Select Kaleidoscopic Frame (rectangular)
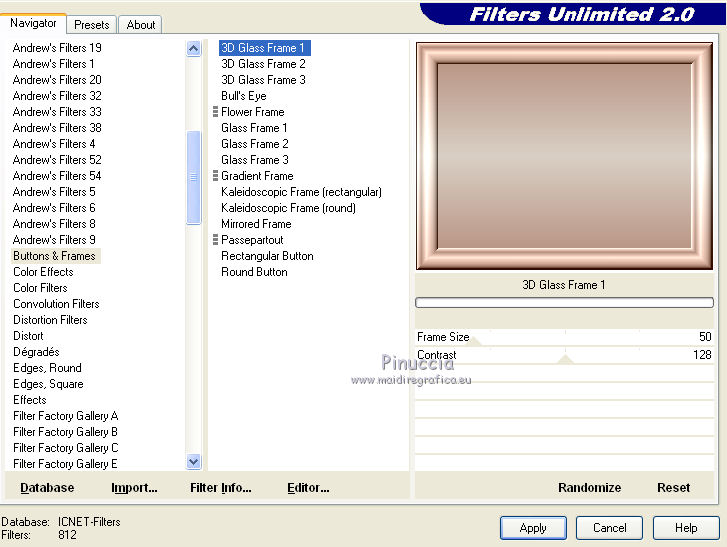 (301, 192)
